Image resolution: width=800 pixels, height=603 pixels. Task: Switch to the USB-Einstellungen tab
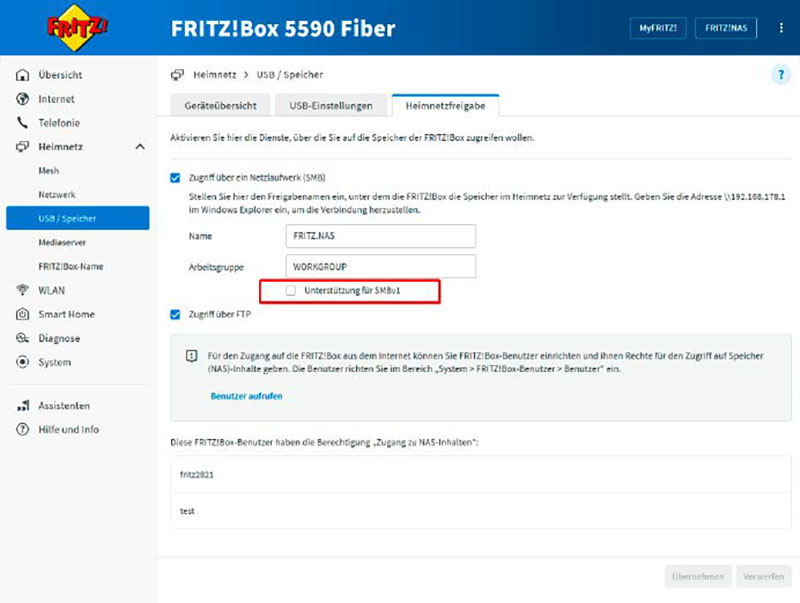pyautogui.click(x=331, y=106)
